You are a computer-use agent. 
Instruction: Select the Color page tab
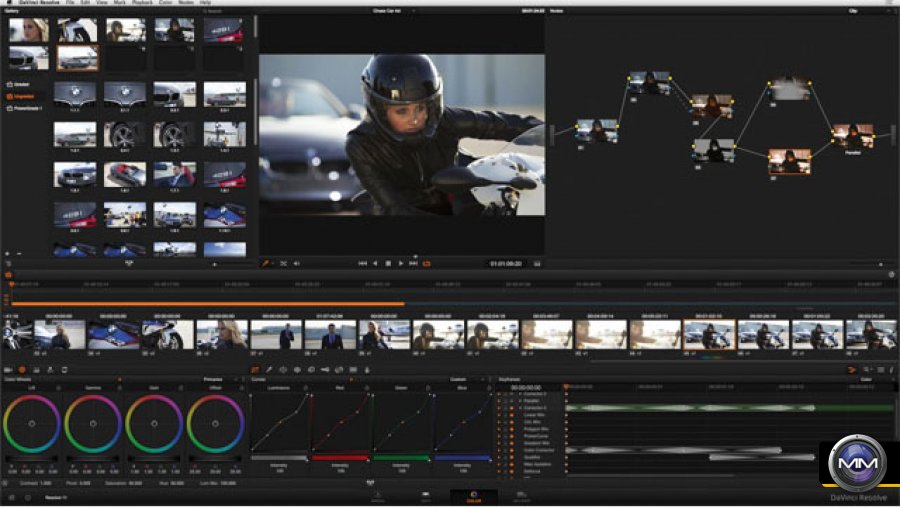[x=474, y=497]
